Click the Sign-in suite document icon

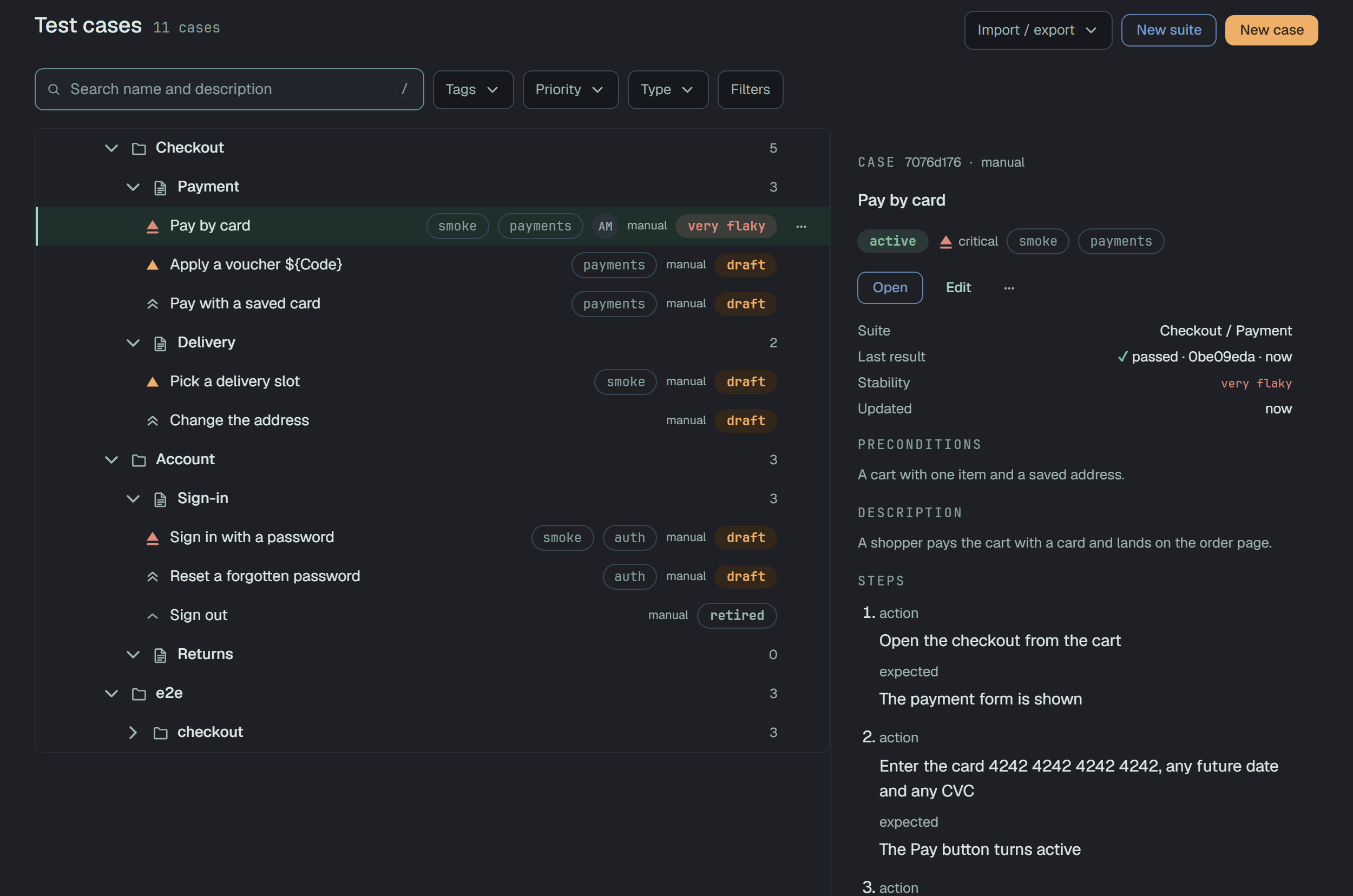click(x=160, y=499)
